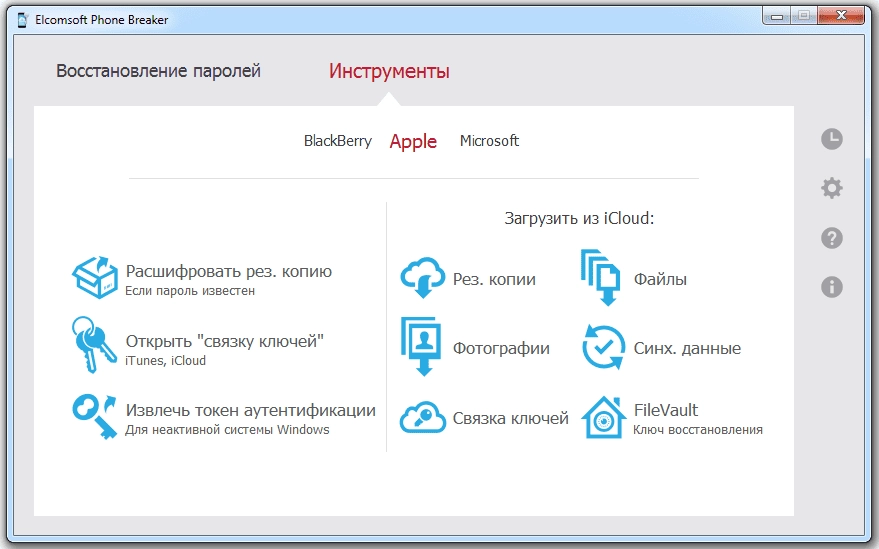Select the Инструменты tab
The image size is (879, 549).
389,71
